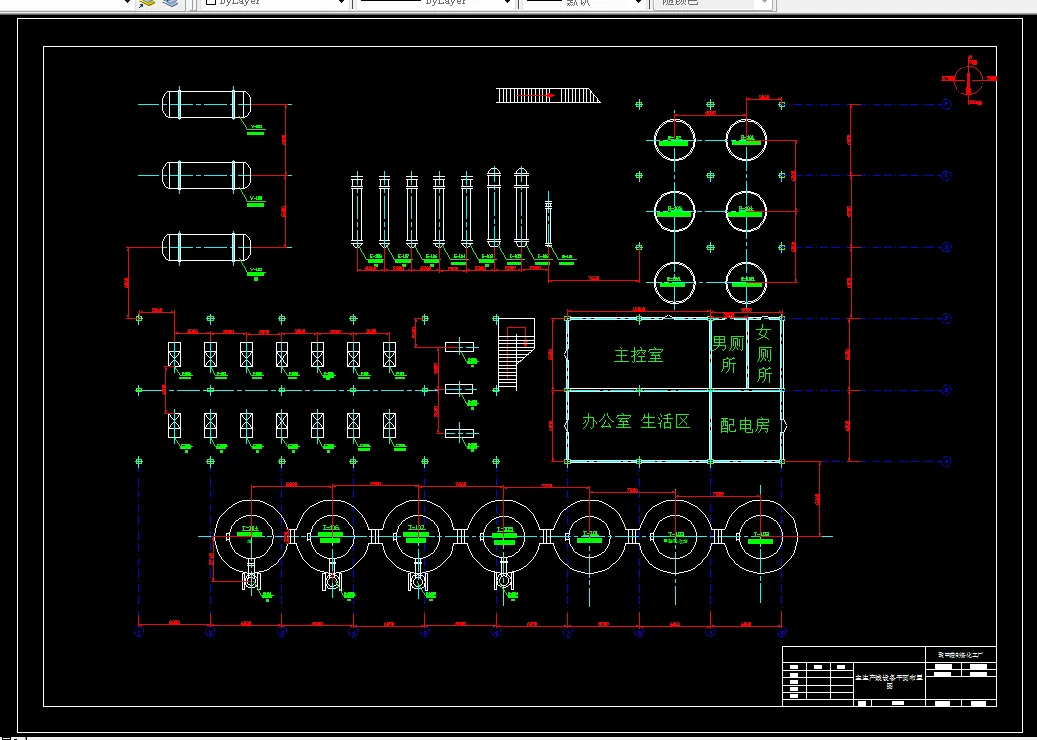Click the stacked layers icon in the toolbar

(171, 3)
